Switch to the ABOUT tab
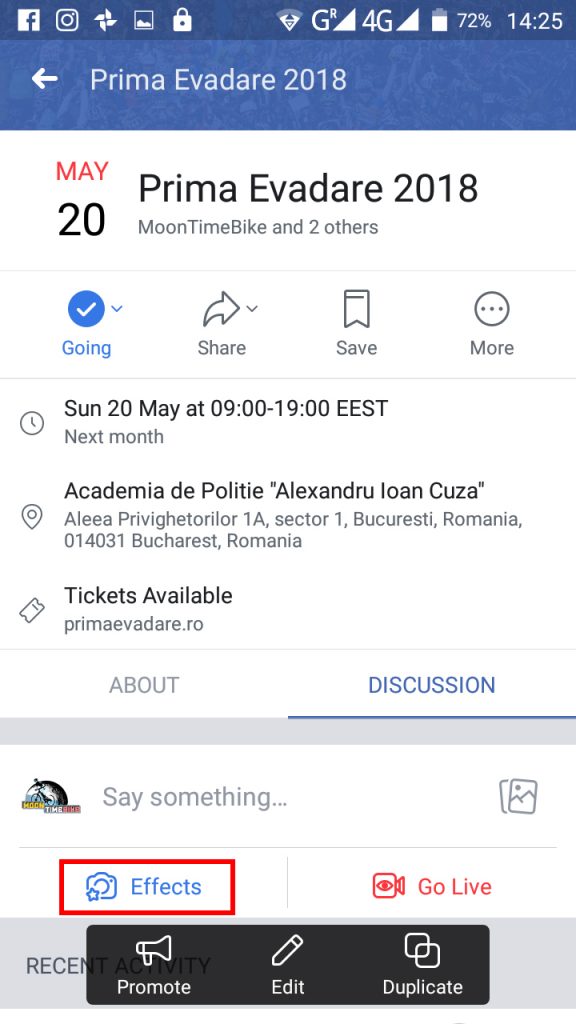Screen dimensions: 576x1024 [x=144, y=684]
